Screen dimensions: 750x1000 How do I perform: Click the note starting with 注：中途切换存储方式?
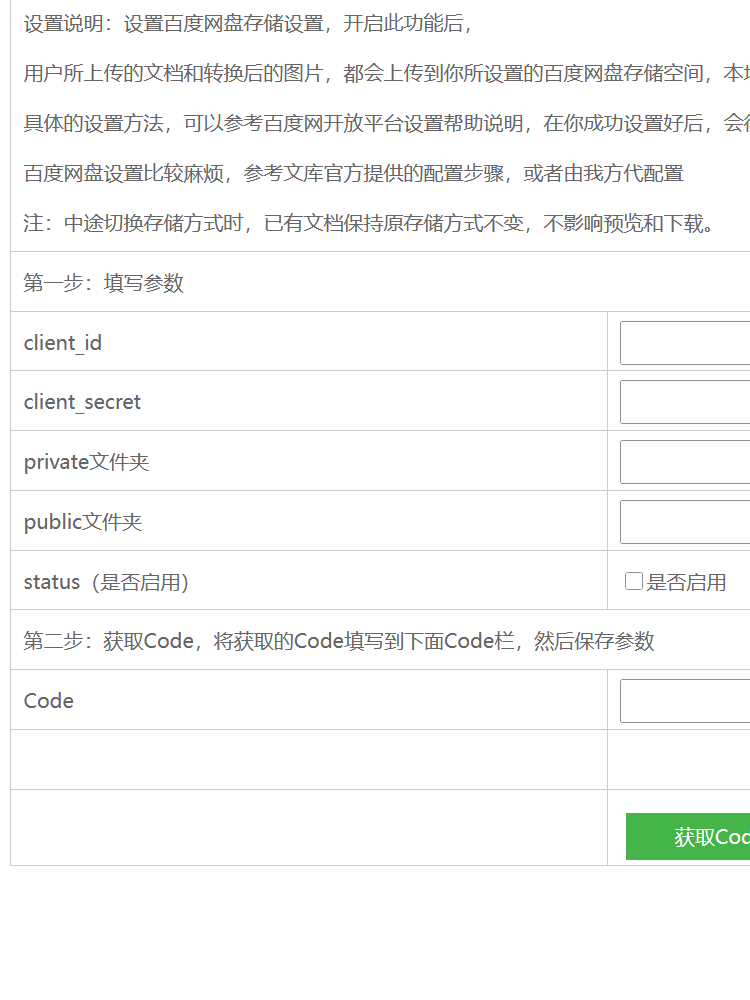click(372, 223)
